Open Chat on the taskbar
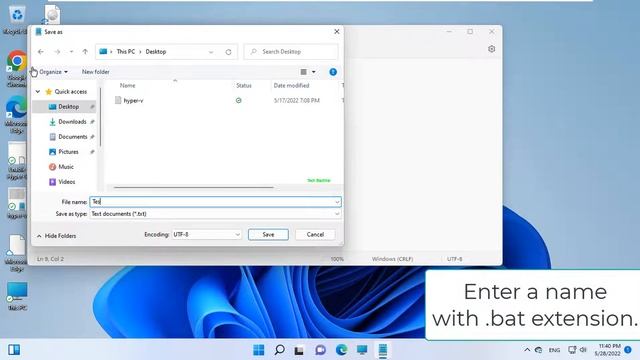The height and width of the screenshot is (360, 640). [x=320, y=350]
